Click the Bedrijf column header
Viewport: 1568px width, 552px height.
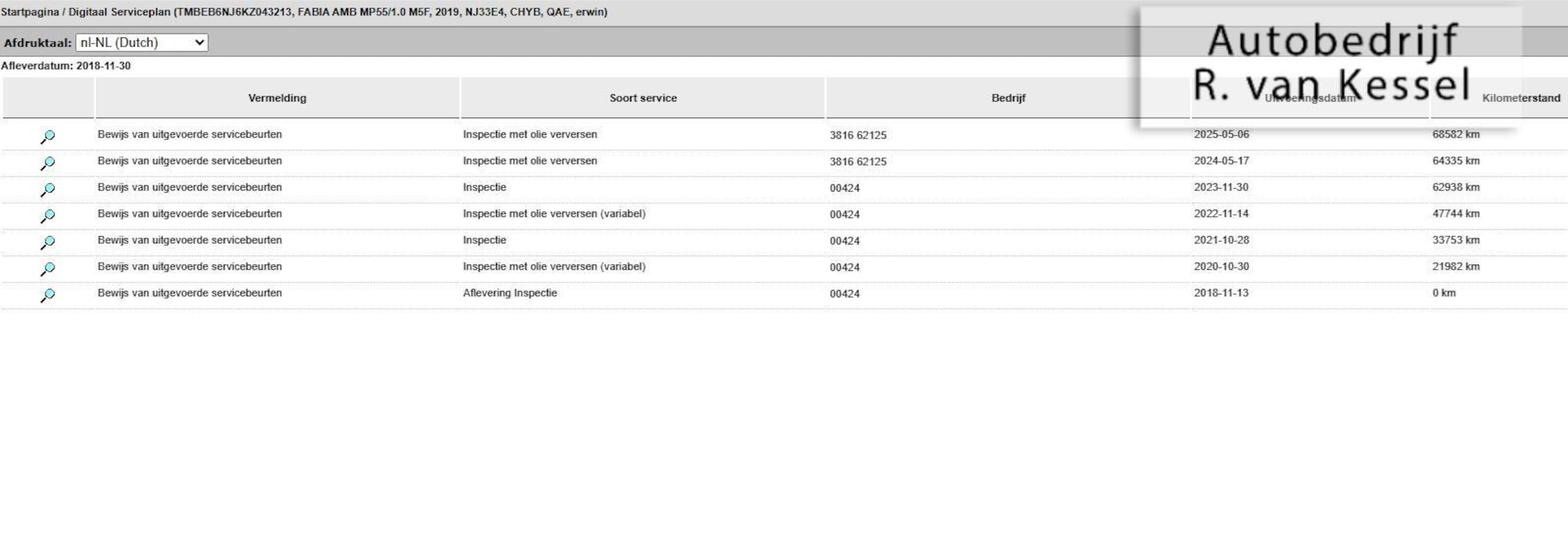tap(1008, 98)
